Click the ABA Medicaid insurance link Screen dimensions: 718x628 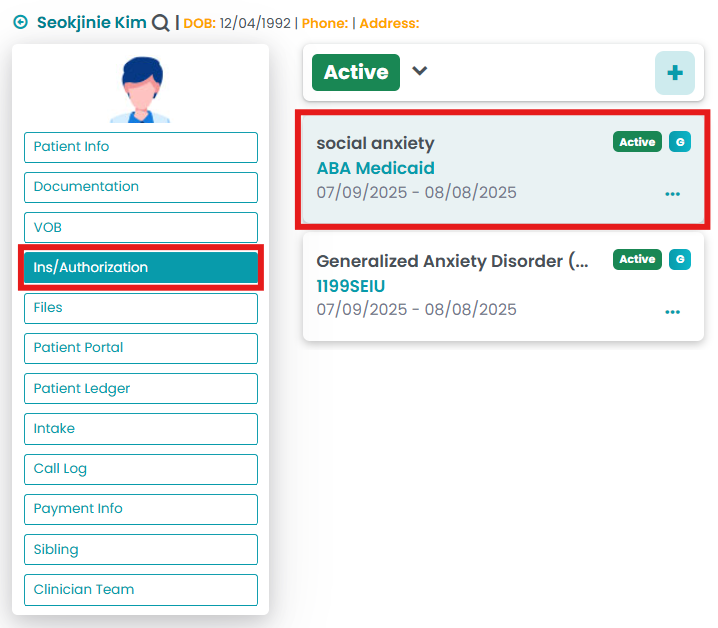[x=375, y=168]
